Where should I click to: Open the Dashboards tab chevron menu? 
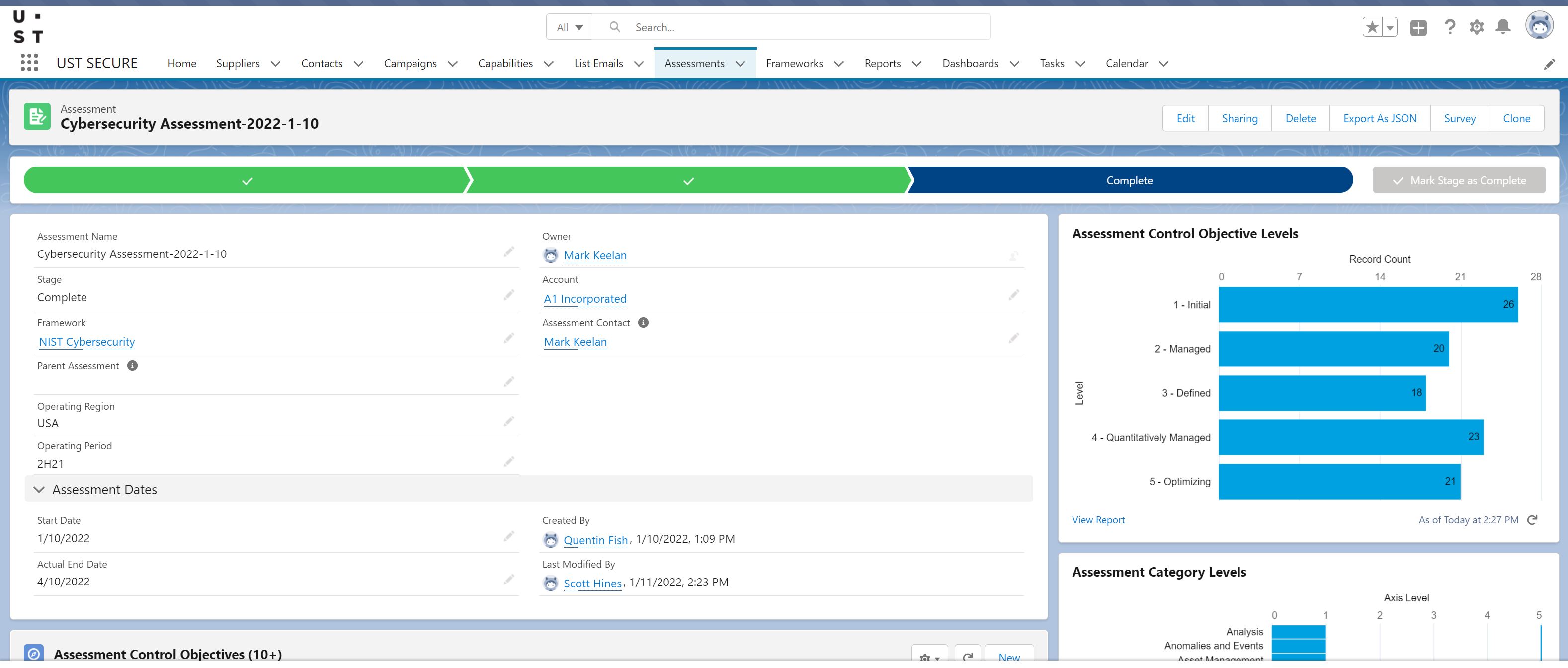(x=1014, y=64)
